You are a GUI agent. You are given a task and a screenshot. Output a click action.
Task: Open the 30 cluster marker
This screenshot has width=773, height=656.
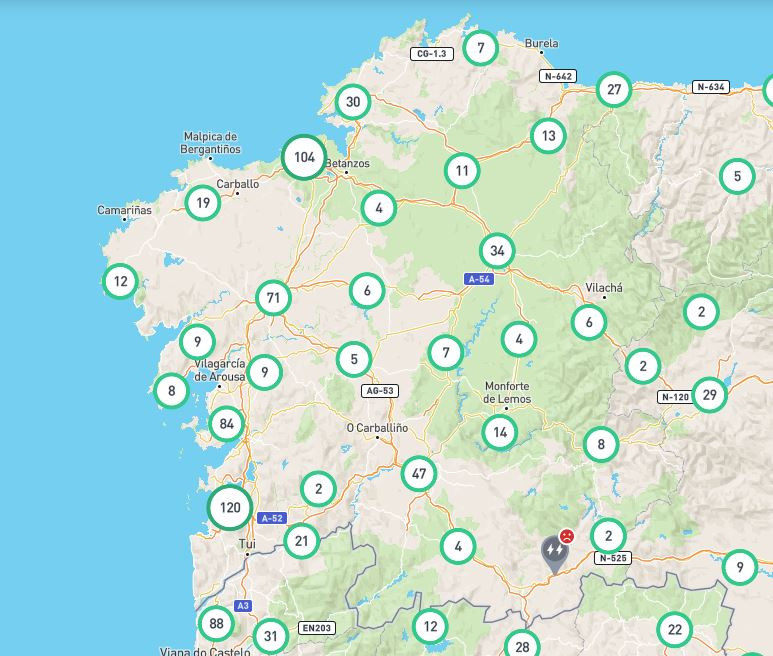353,102
